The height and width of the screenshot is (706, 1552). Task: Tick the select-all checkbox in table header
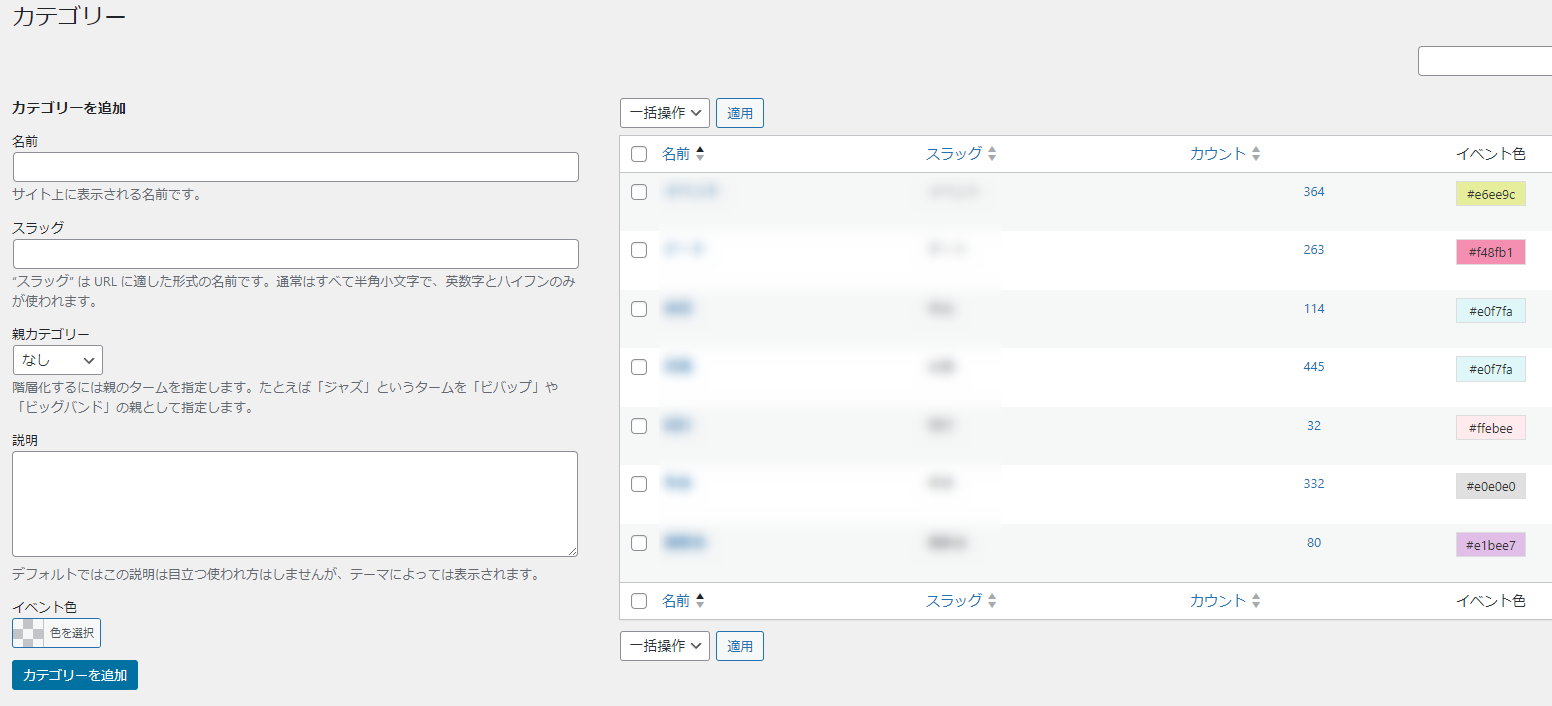coord(639,154)
